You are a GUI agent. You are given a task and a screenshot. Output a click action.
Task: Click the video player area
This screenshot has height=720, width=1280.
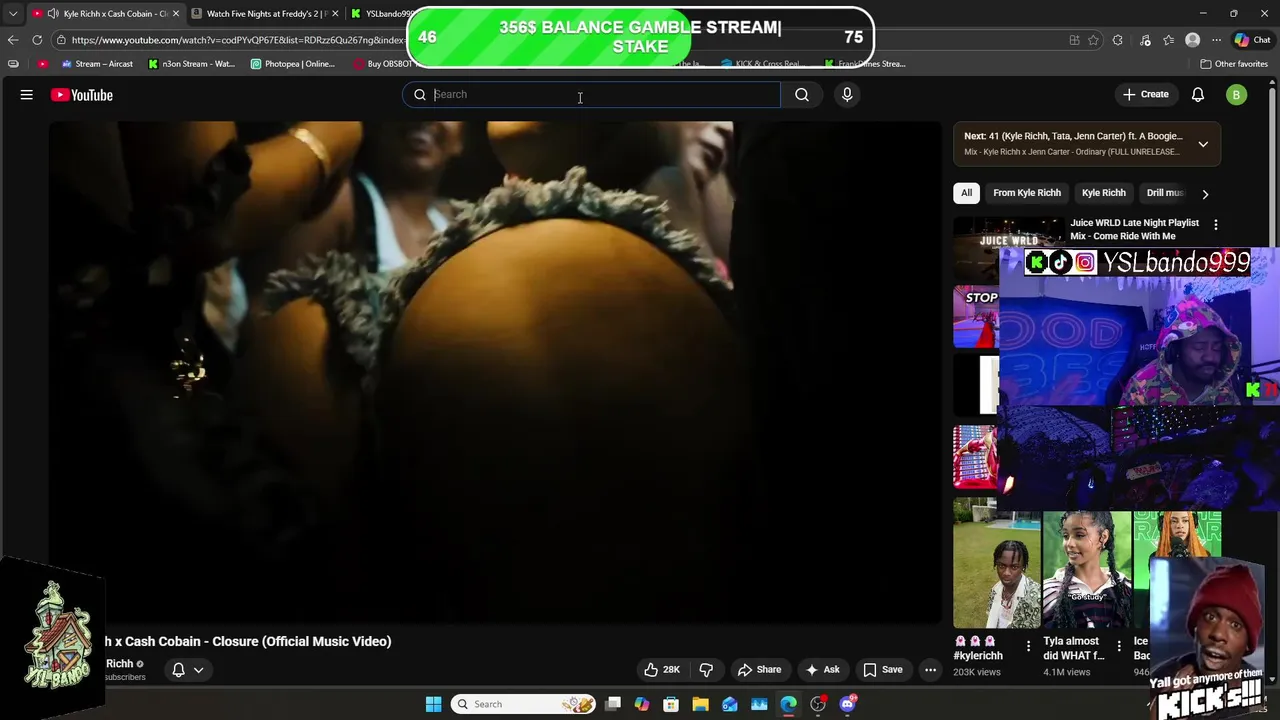coord(495,372)
